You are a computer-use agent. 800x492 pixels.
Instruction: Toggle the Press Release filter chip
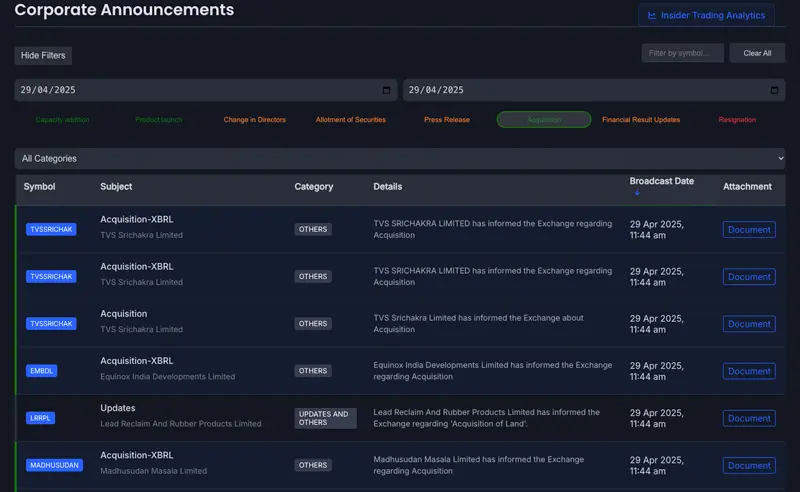447,119
